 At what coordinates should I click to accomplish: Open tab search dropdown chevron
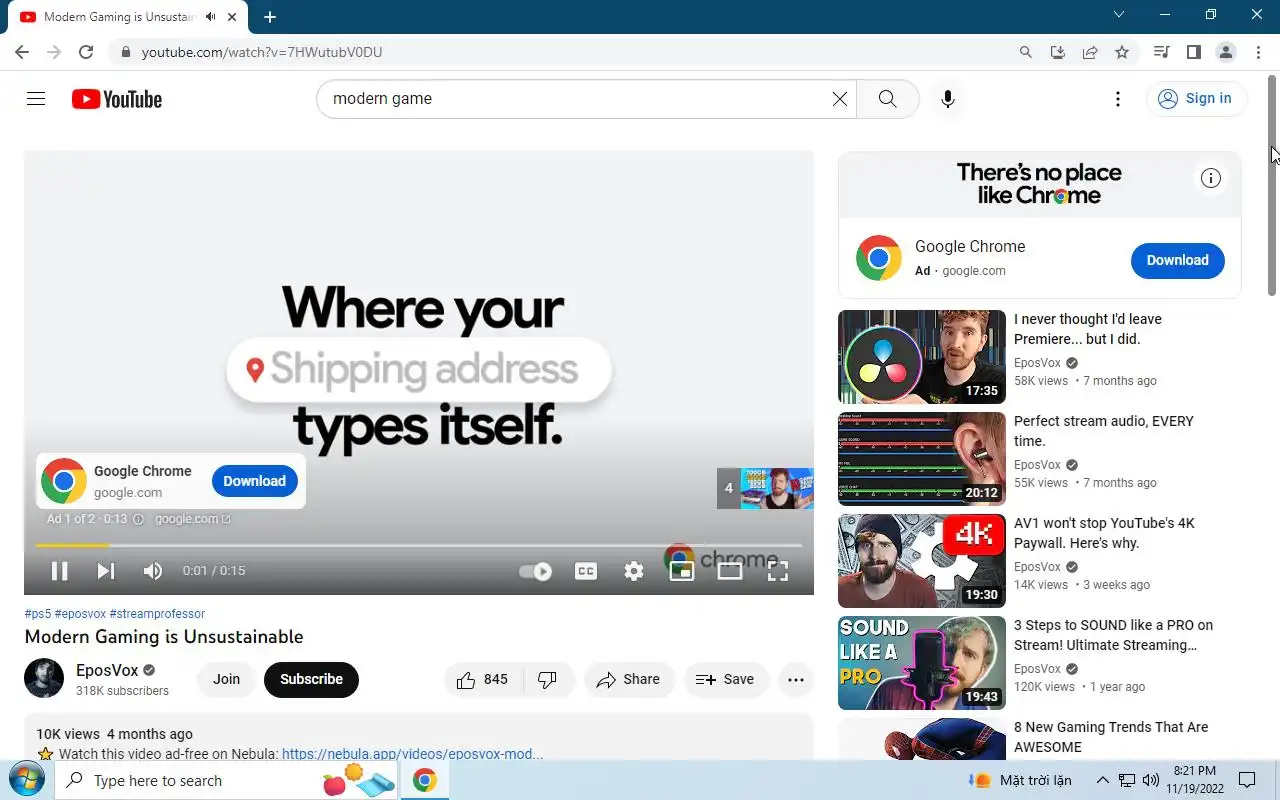coord(1119,15)
